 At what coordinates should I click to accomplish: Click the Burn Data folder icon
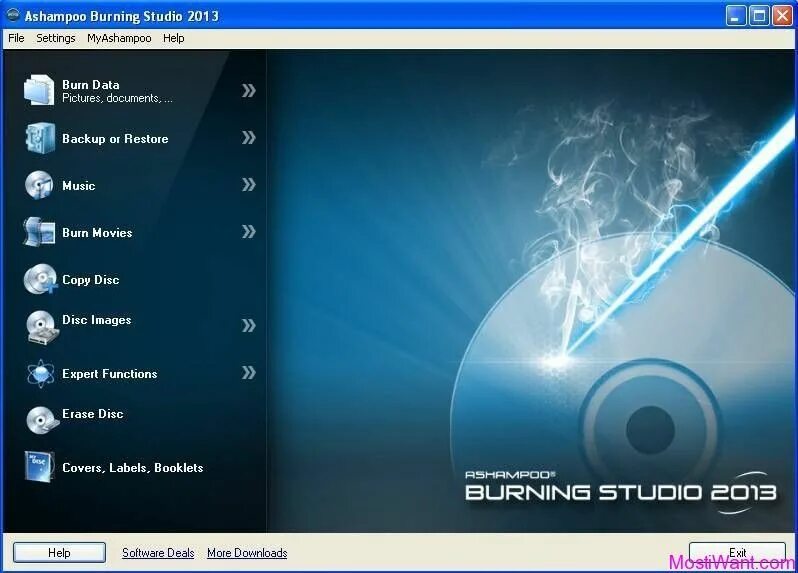[x=39, y=90]
